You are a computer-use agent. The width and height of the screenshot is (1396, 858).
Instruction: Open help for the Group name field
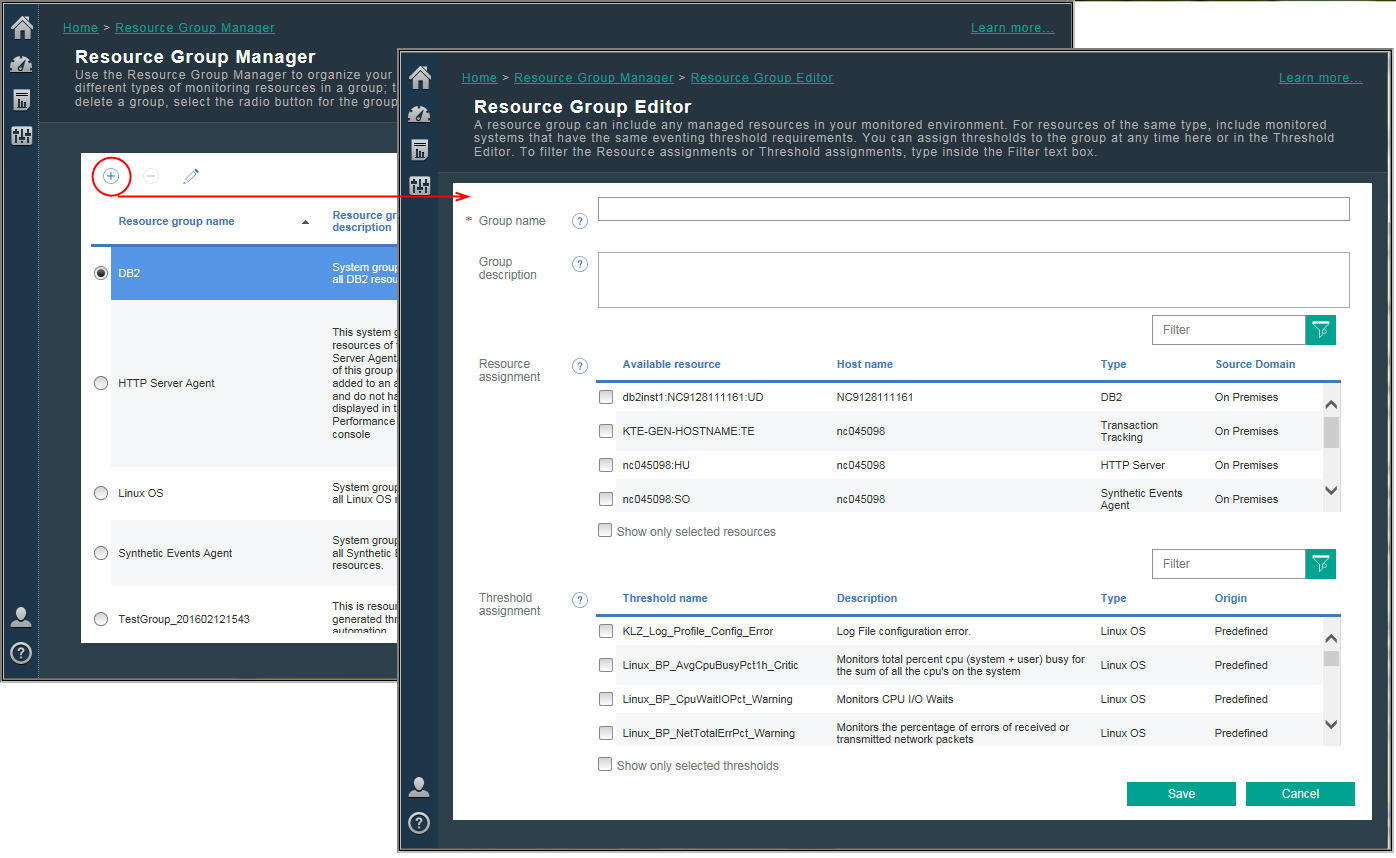(579, 221)
